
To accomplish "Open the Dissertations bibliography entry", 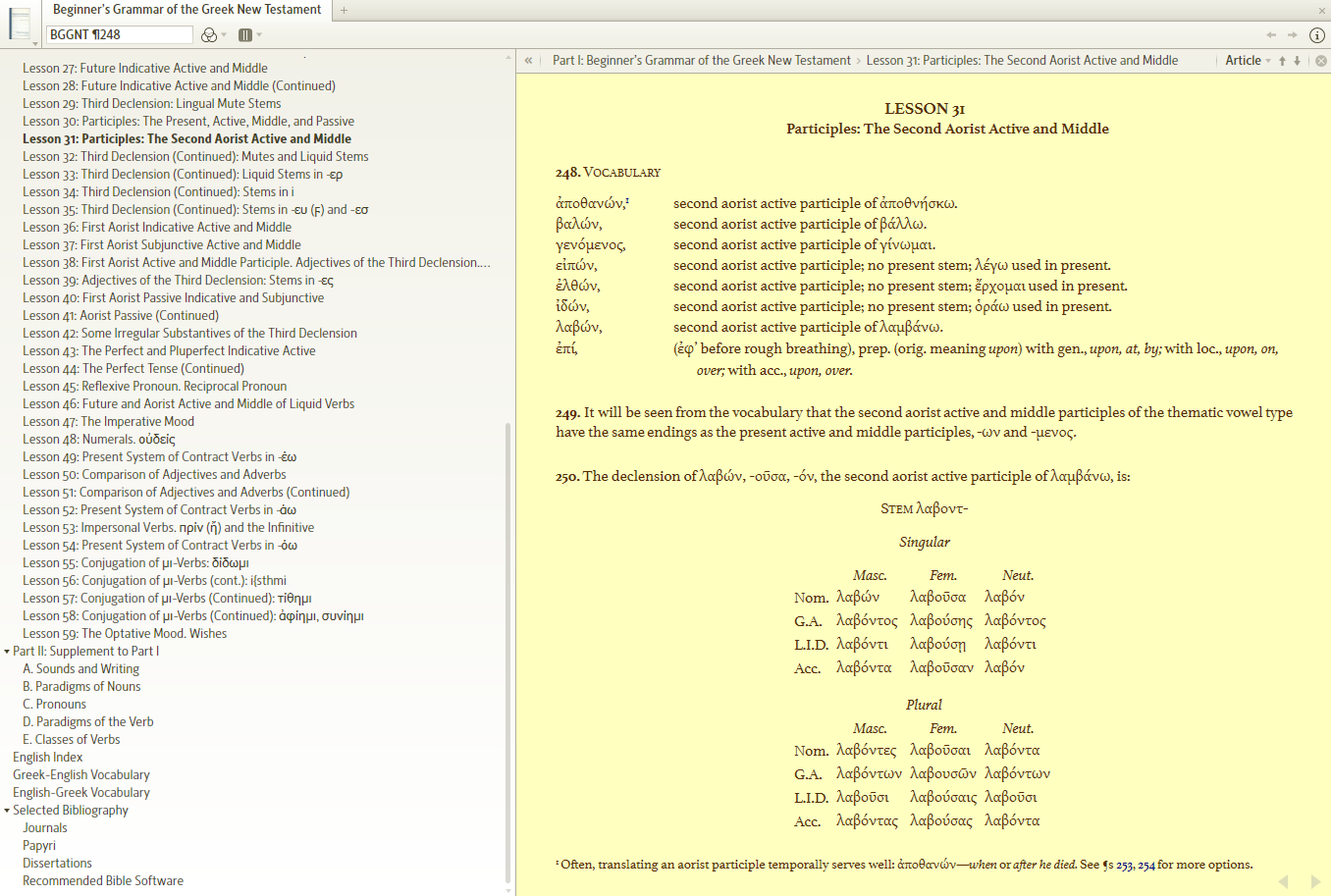I will tap(58, 864).
